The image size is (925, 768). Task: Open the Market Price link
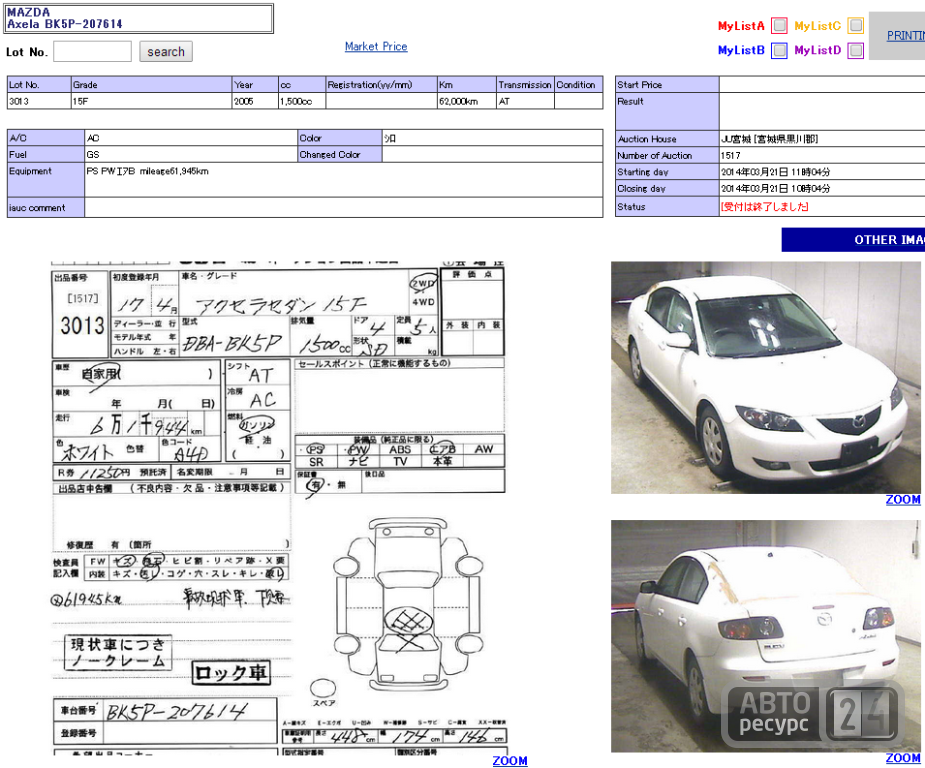(x=376, y=46)
